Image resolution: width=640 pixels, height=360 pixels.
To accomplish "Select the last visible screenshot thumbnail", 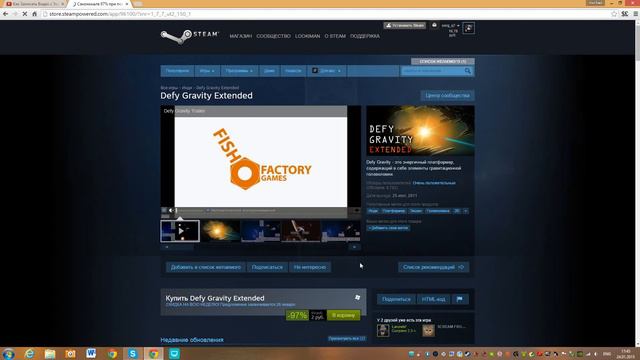I will pyautogui.click(x=341, y=231).
